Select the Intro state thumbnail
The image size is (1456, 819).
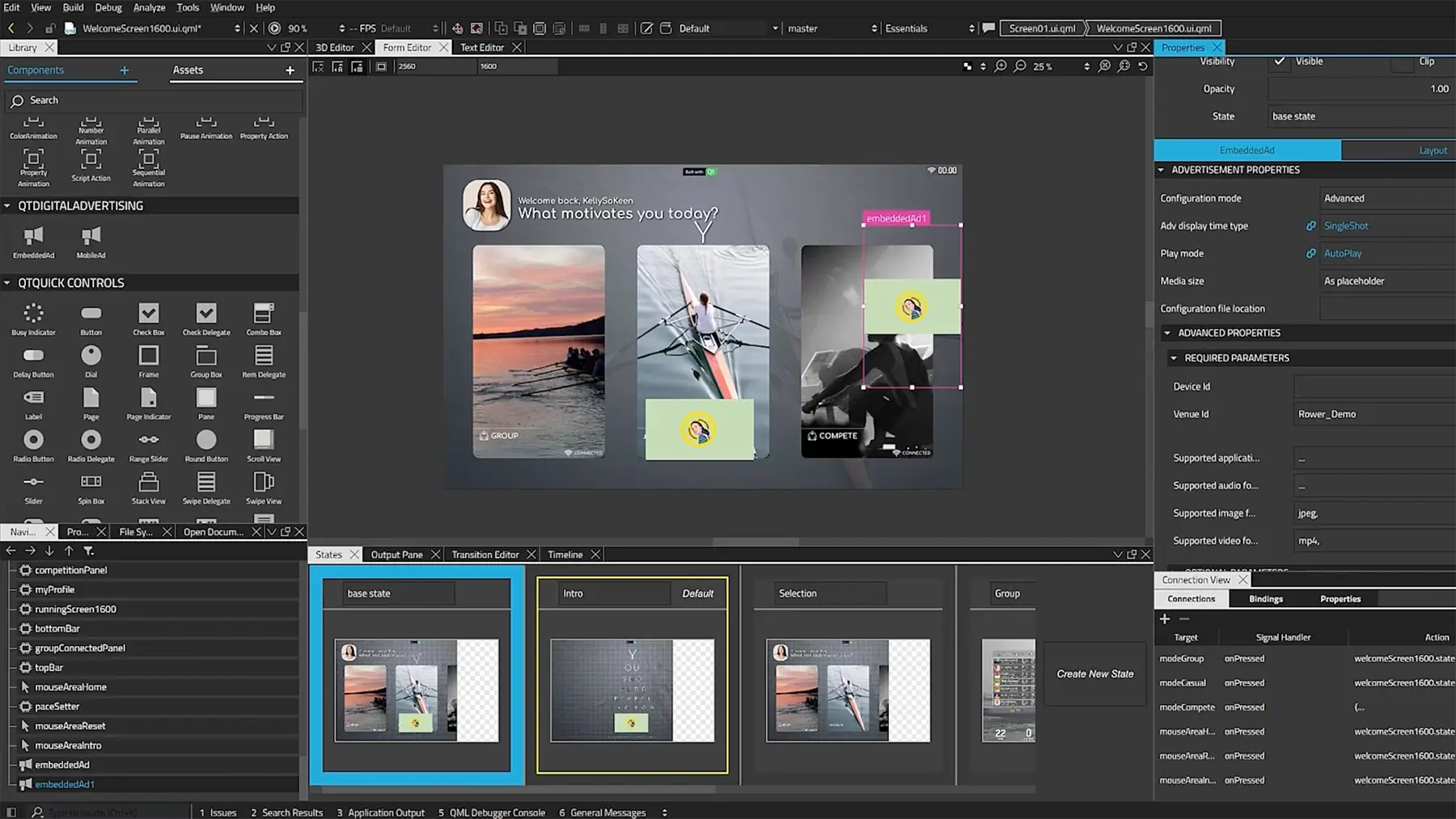pos(632,690)
